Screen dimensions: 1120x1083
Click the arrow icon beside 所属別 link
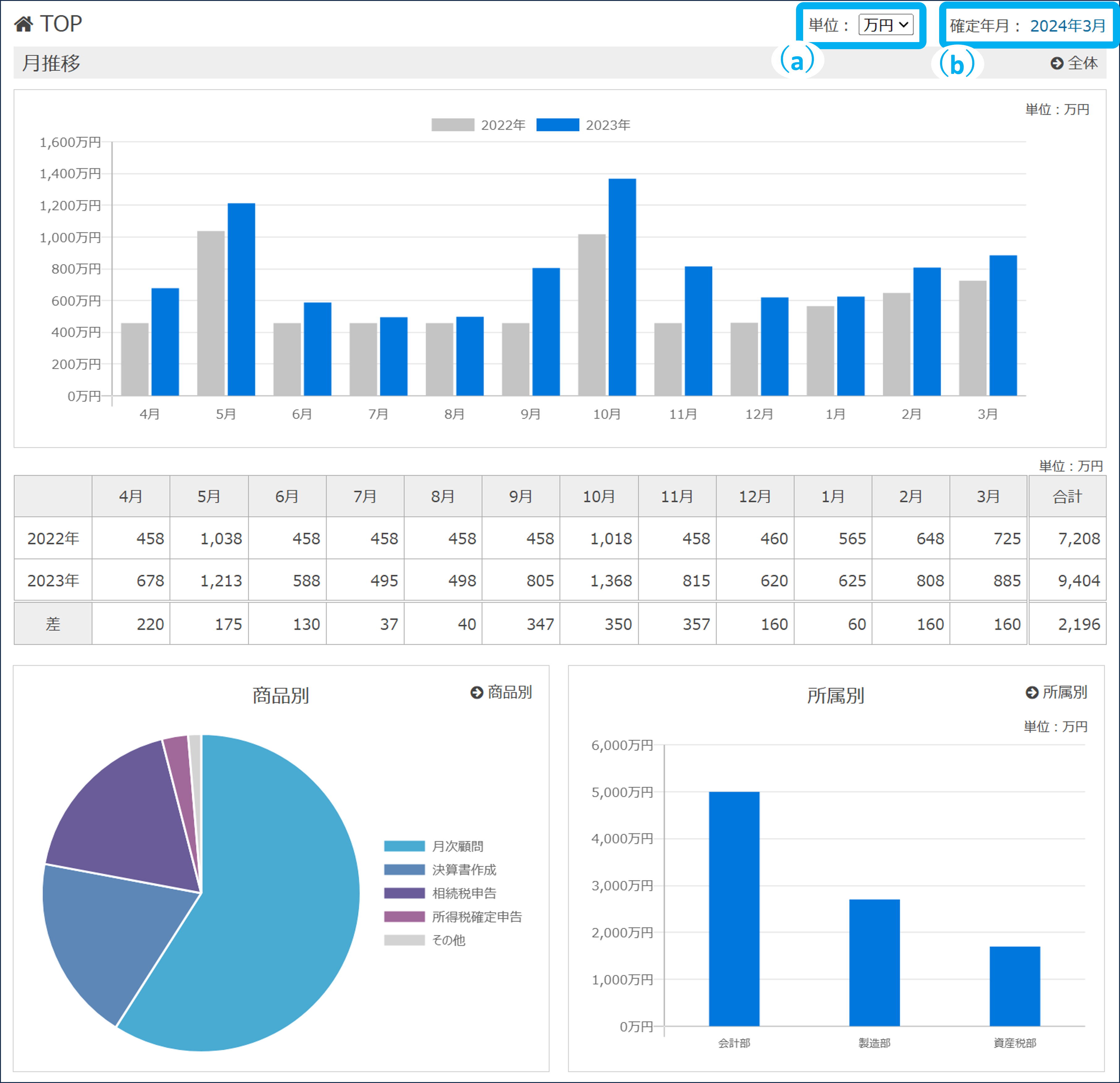[1031, 693]
